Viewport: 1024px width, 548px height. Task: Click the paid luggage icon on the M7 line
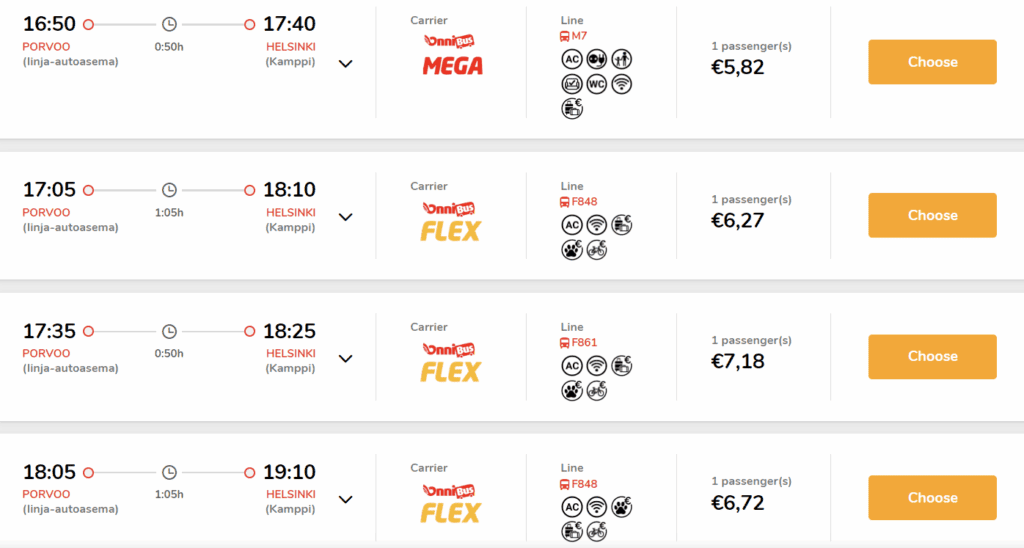click(572, 108)
